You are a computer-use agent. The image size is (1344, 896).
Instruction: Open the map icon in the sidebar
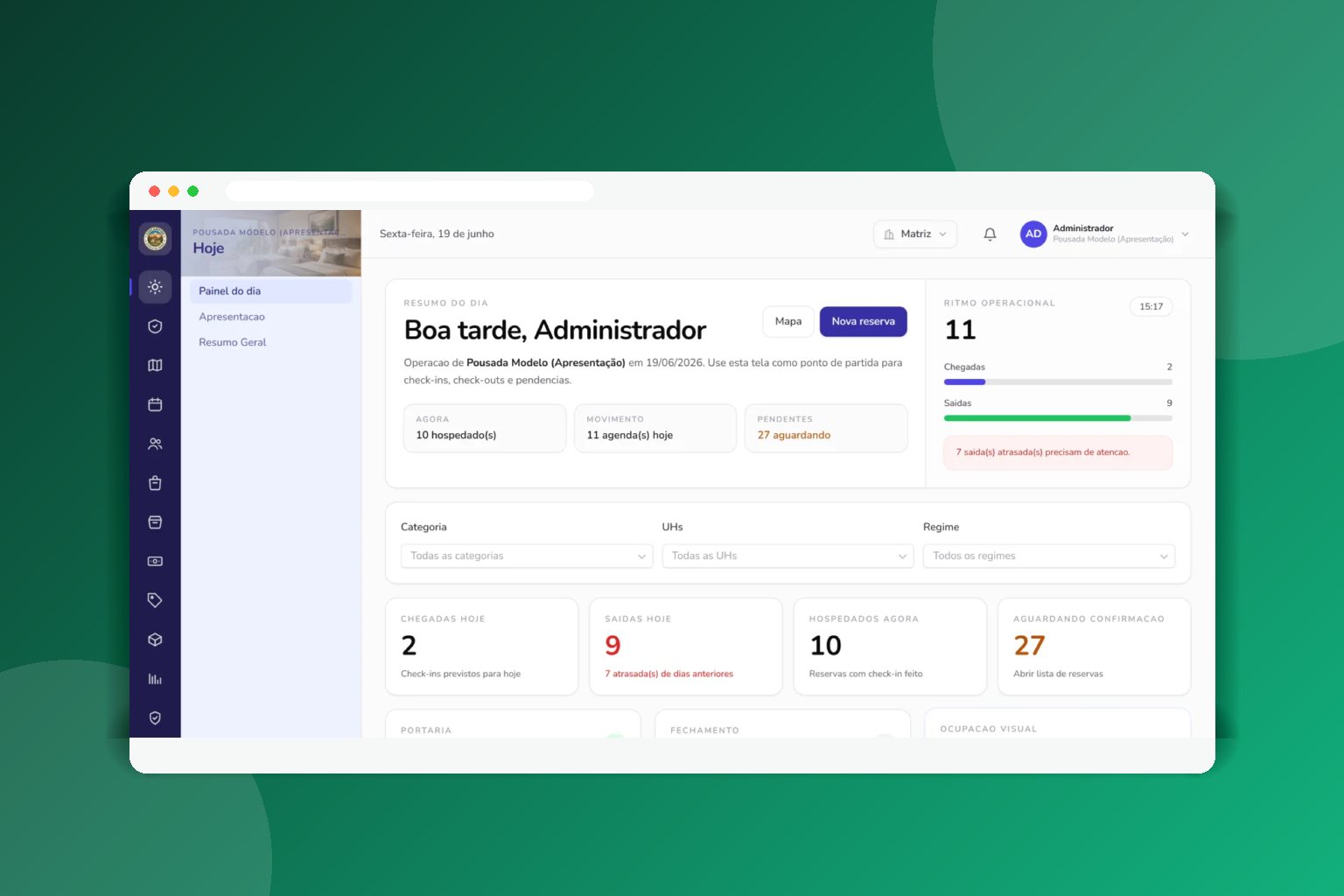[155, 366]
